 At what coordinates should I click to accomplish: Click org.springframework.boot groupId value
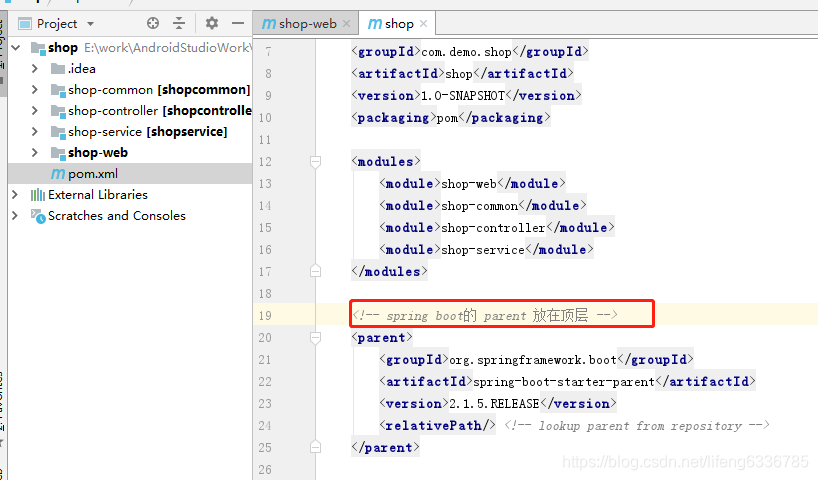pos(533,360)
